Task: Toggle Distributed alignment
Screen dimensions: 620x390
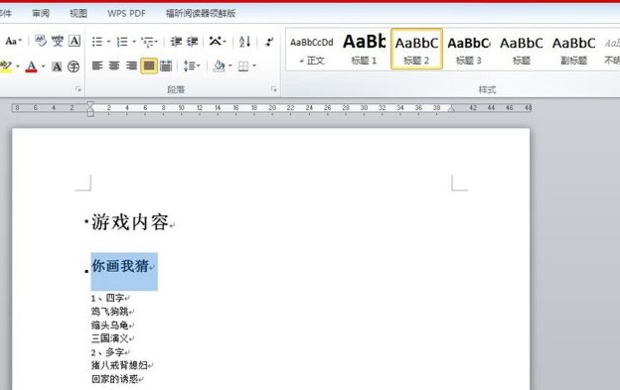Action: 166,66
